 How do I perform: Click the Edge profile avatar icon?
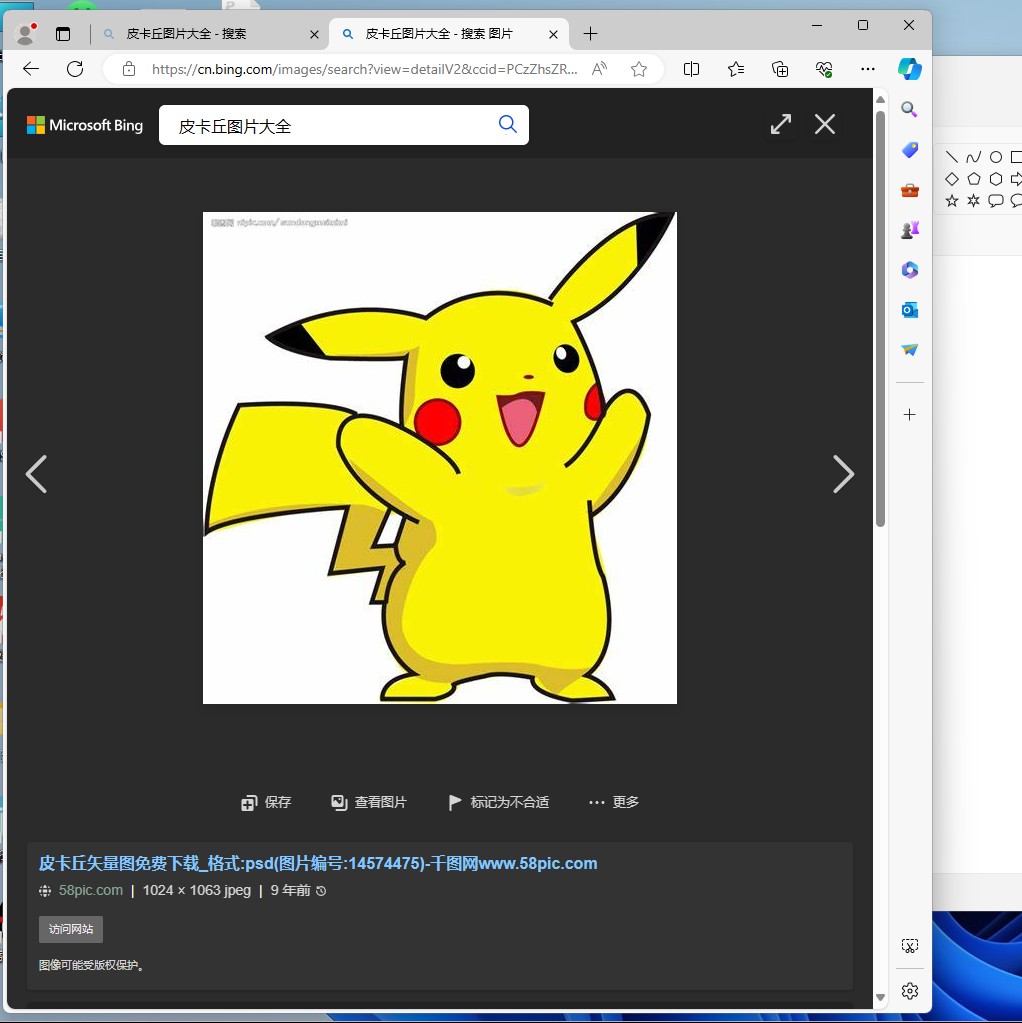coord(25,34)
